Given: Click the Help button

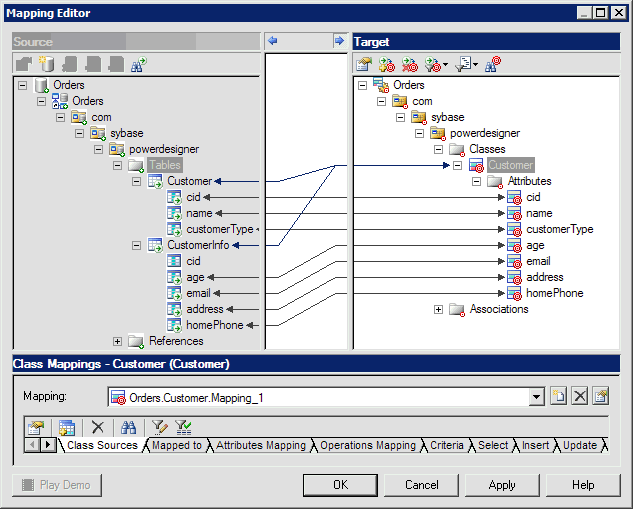Looking at the screenshot, I should tap(583, 485).
